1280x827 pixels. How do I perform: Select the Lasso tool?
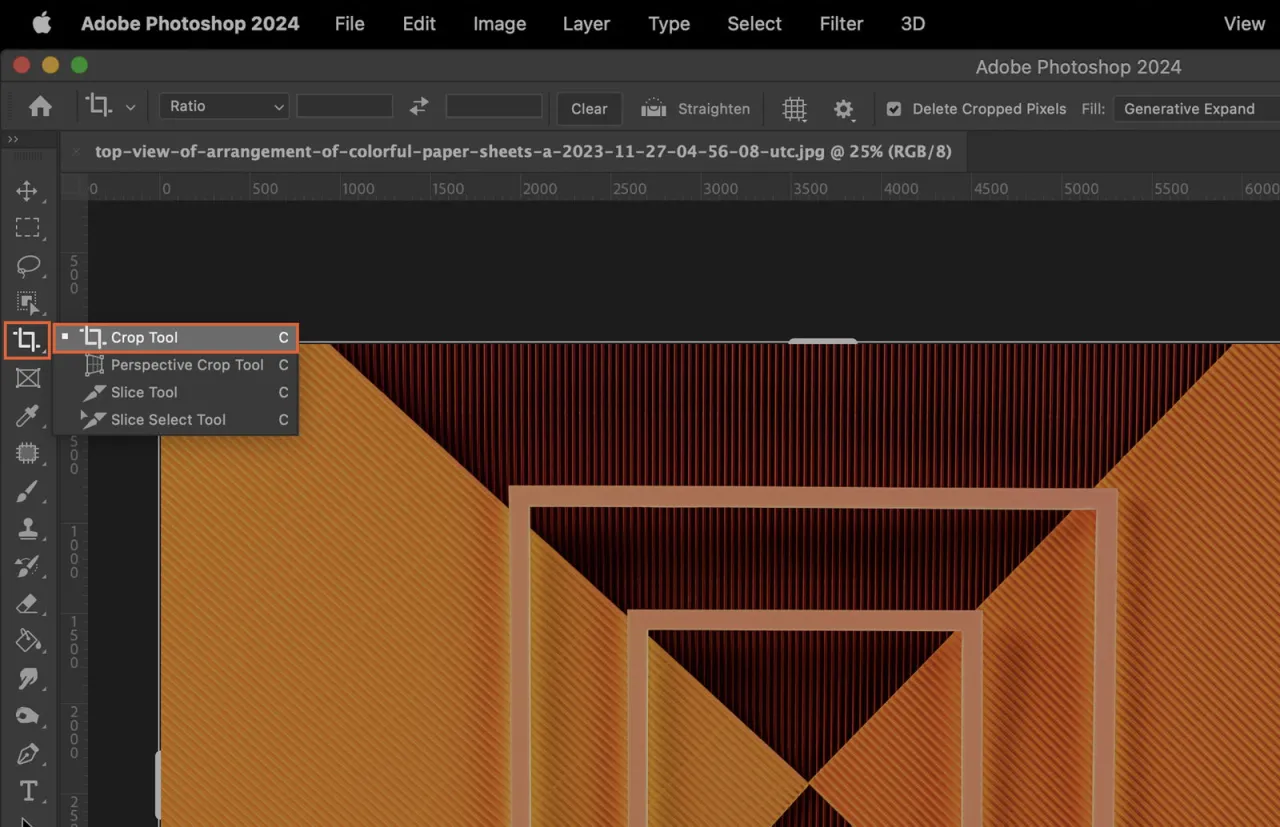coord(28,265)
